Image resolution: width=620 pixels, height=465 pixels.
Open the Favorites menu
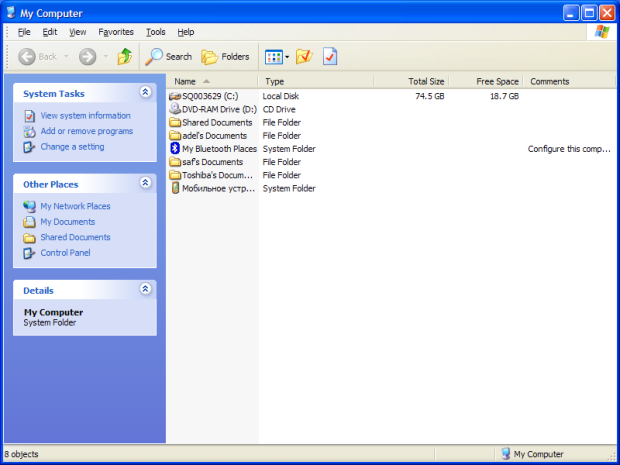coord(116,32)
